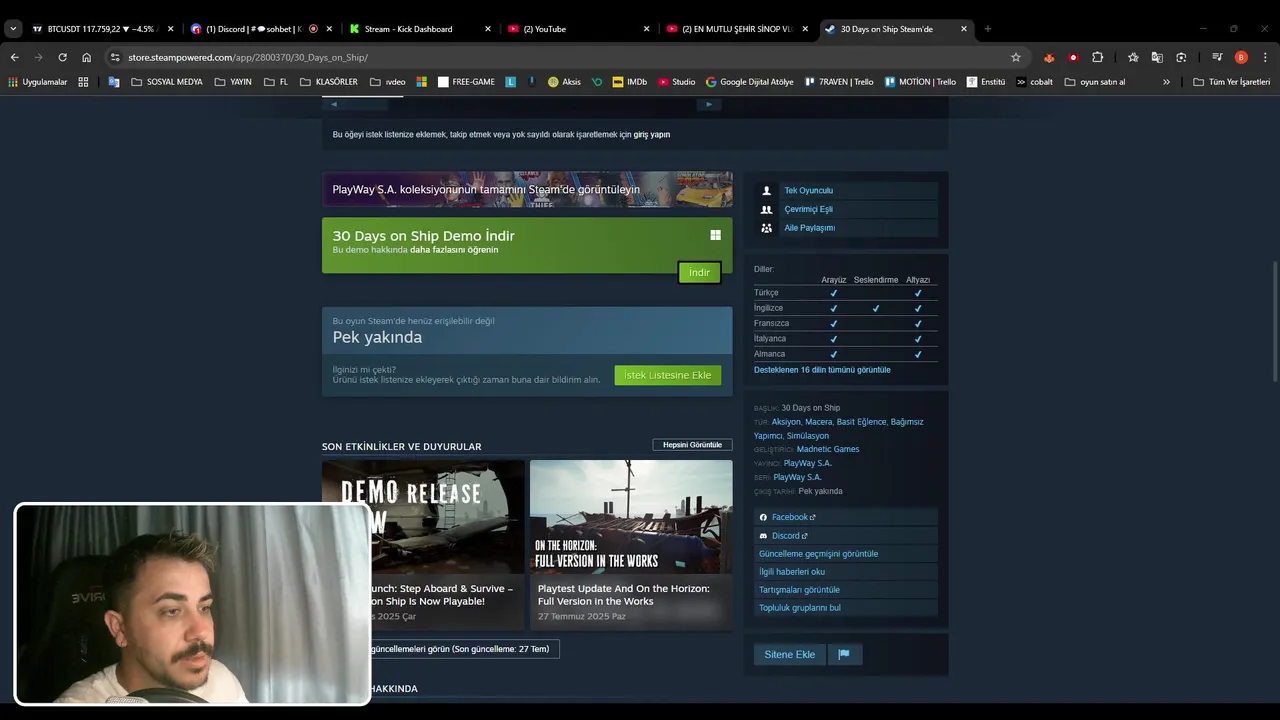
Task: Expand the hidden bookmarks overflow chevron
Action: click(x=1166, y=82)
